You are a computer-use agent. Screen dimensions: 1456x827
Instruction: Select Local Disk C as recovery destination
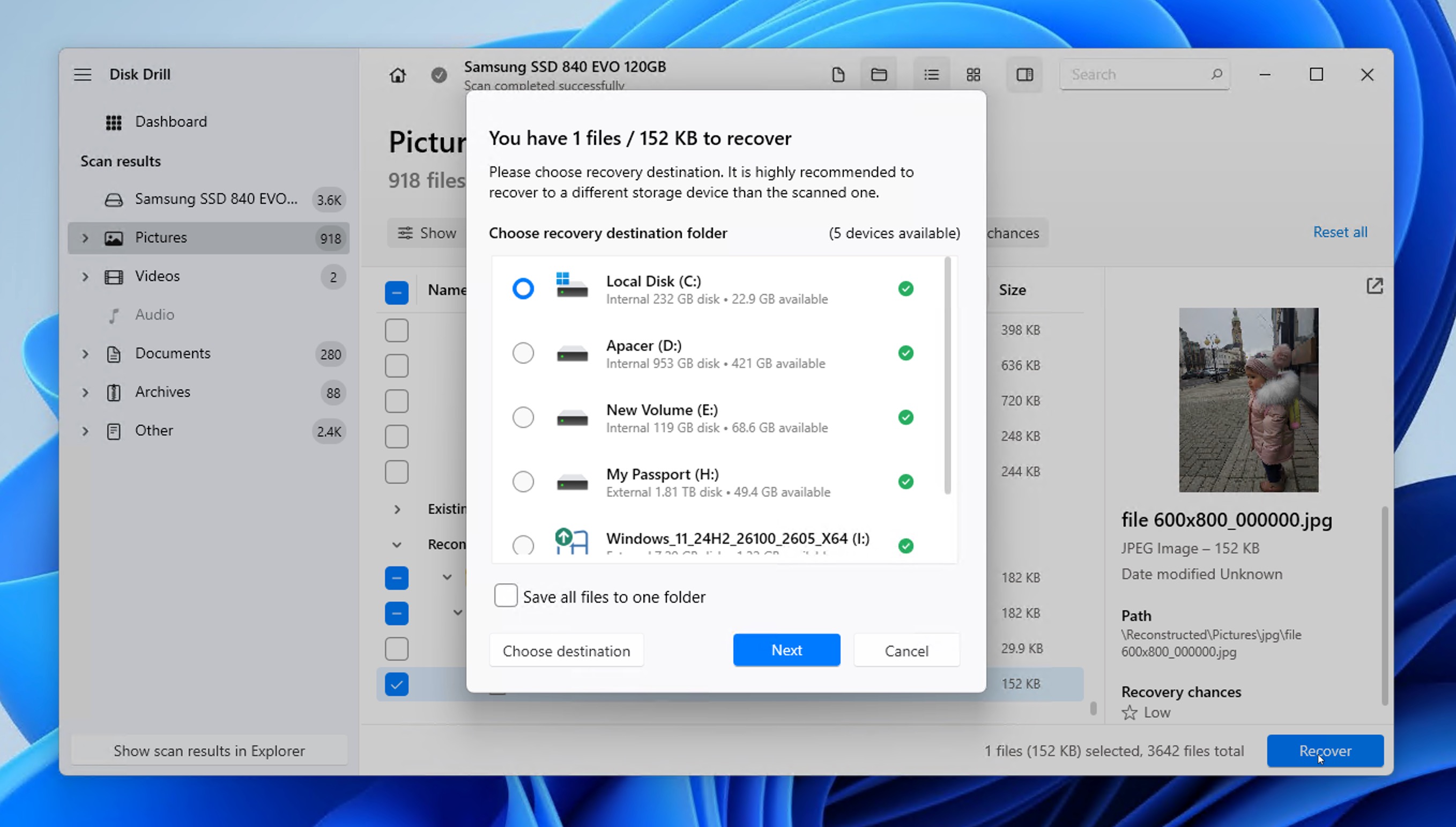pyautogui.click(x=523, y=288)
